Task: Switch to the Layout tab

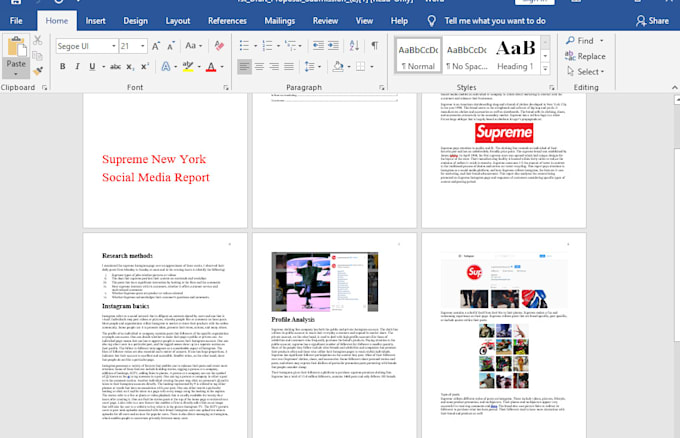Action: (x=178, y=21)
